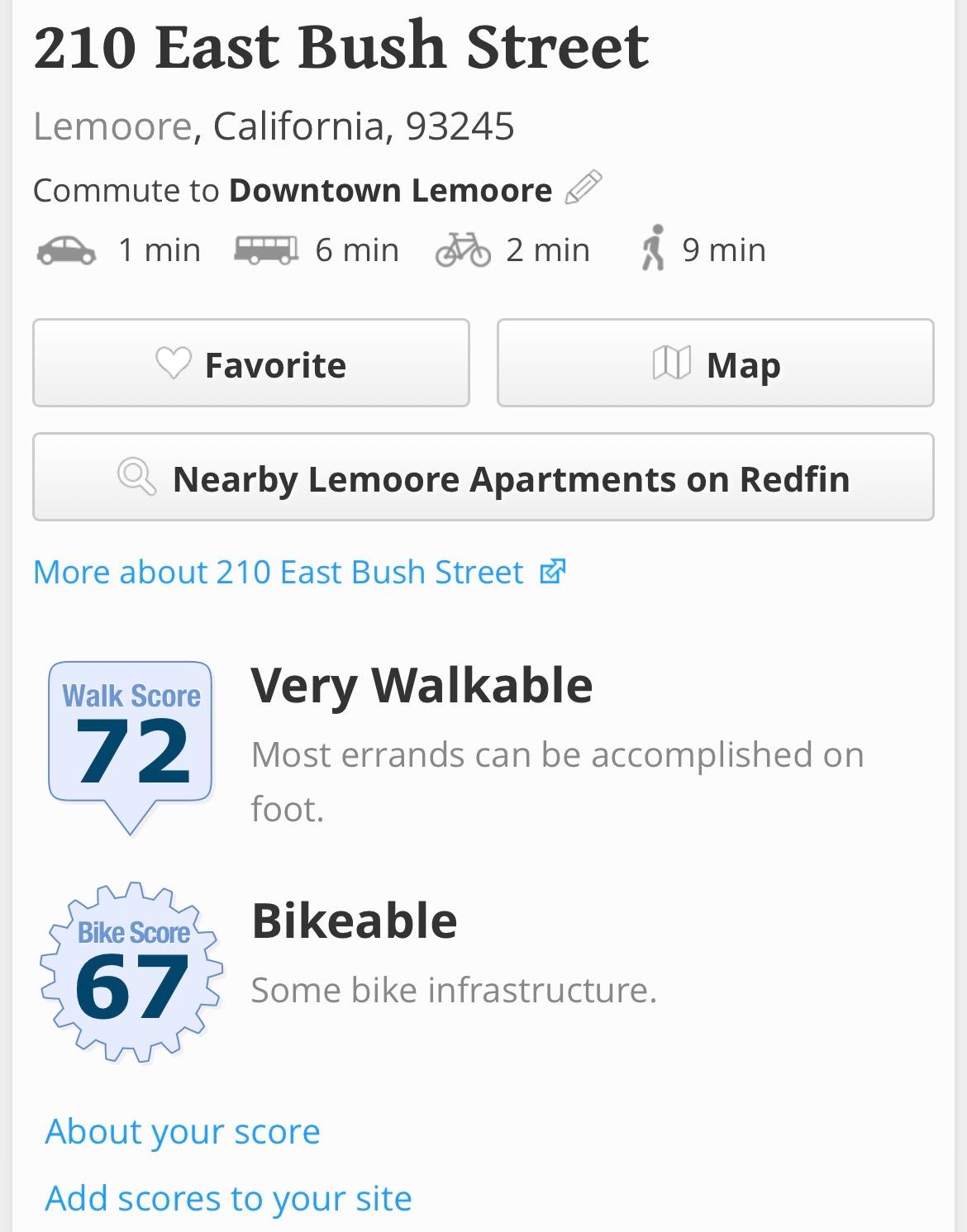Select the walking commute icon

[653, 248]
